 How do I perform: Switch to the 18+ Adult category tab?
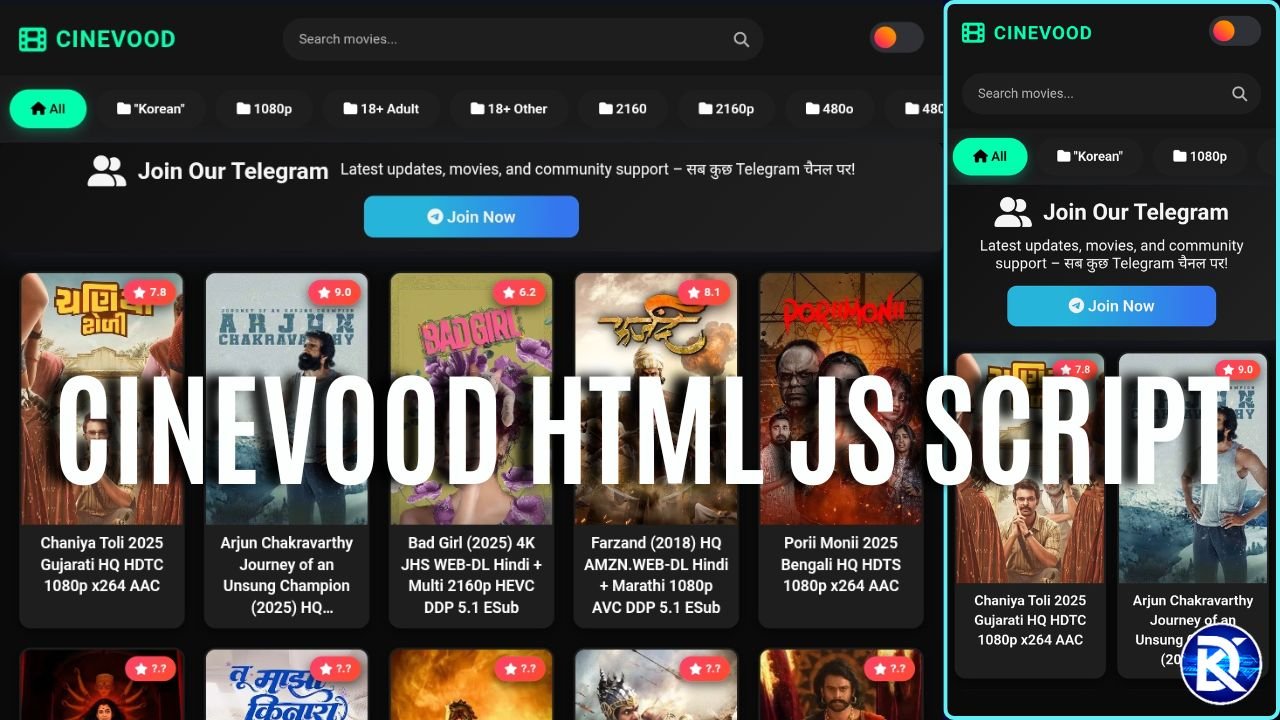(x=382, y=108)
